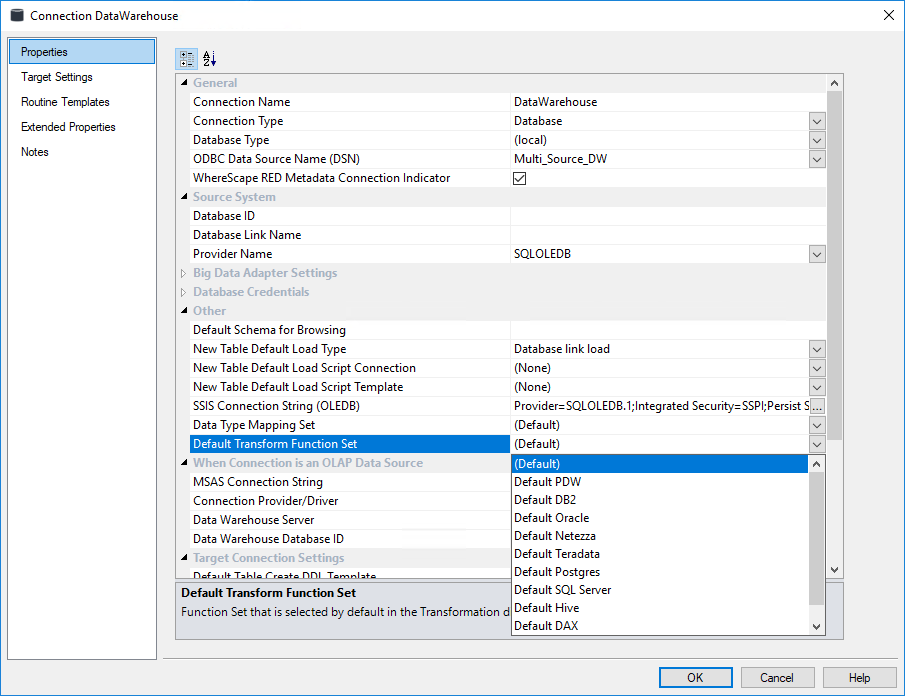This screenshot has height=696, width=905.
Task: Click the Connection Name value field
Action: click(x=668, y=102)
